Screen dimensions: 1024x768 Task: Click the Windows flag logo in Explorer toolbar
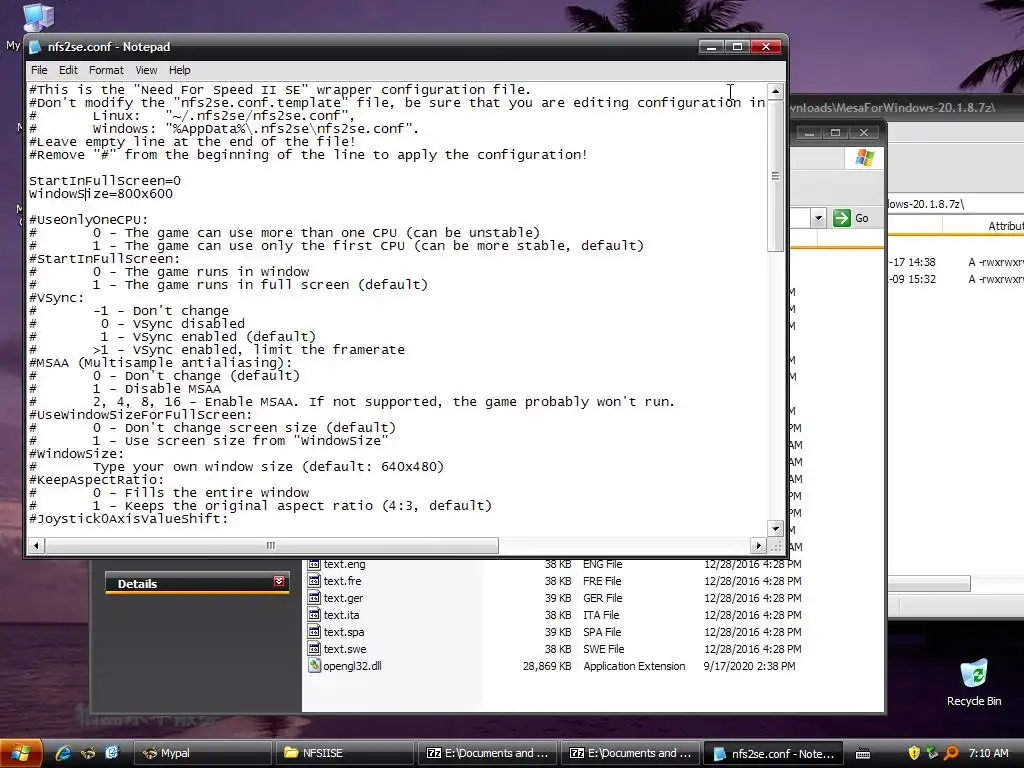tap(864, 158)
